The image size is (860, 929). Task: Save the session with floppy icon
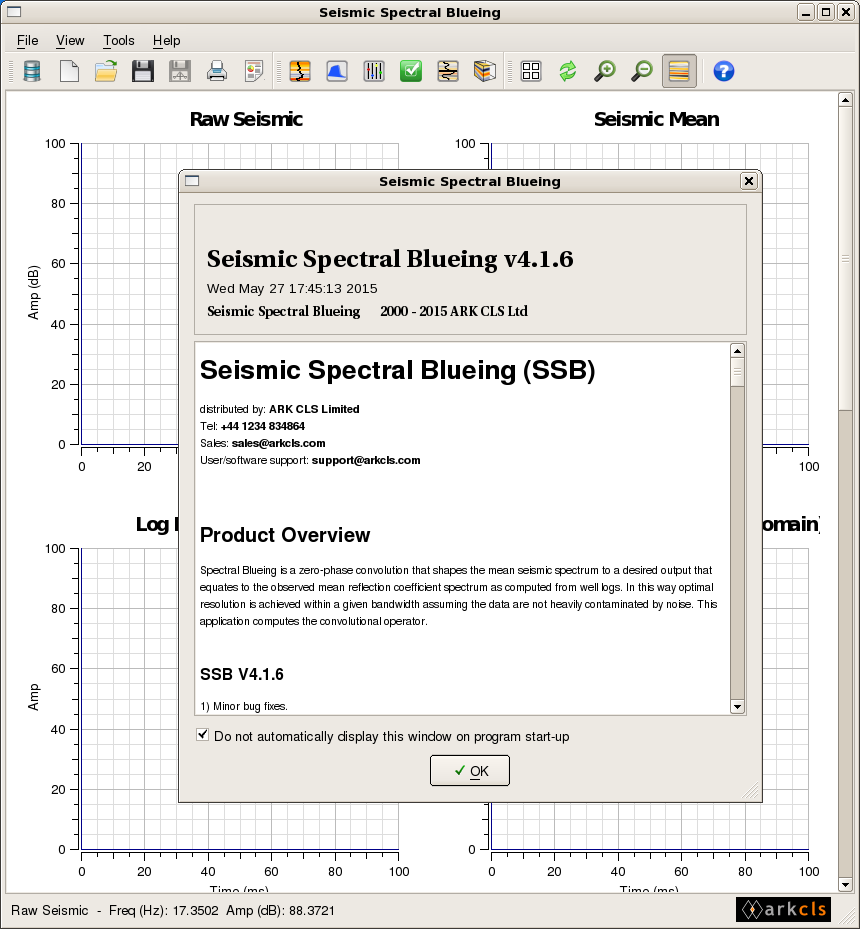[x=143, y=71]
